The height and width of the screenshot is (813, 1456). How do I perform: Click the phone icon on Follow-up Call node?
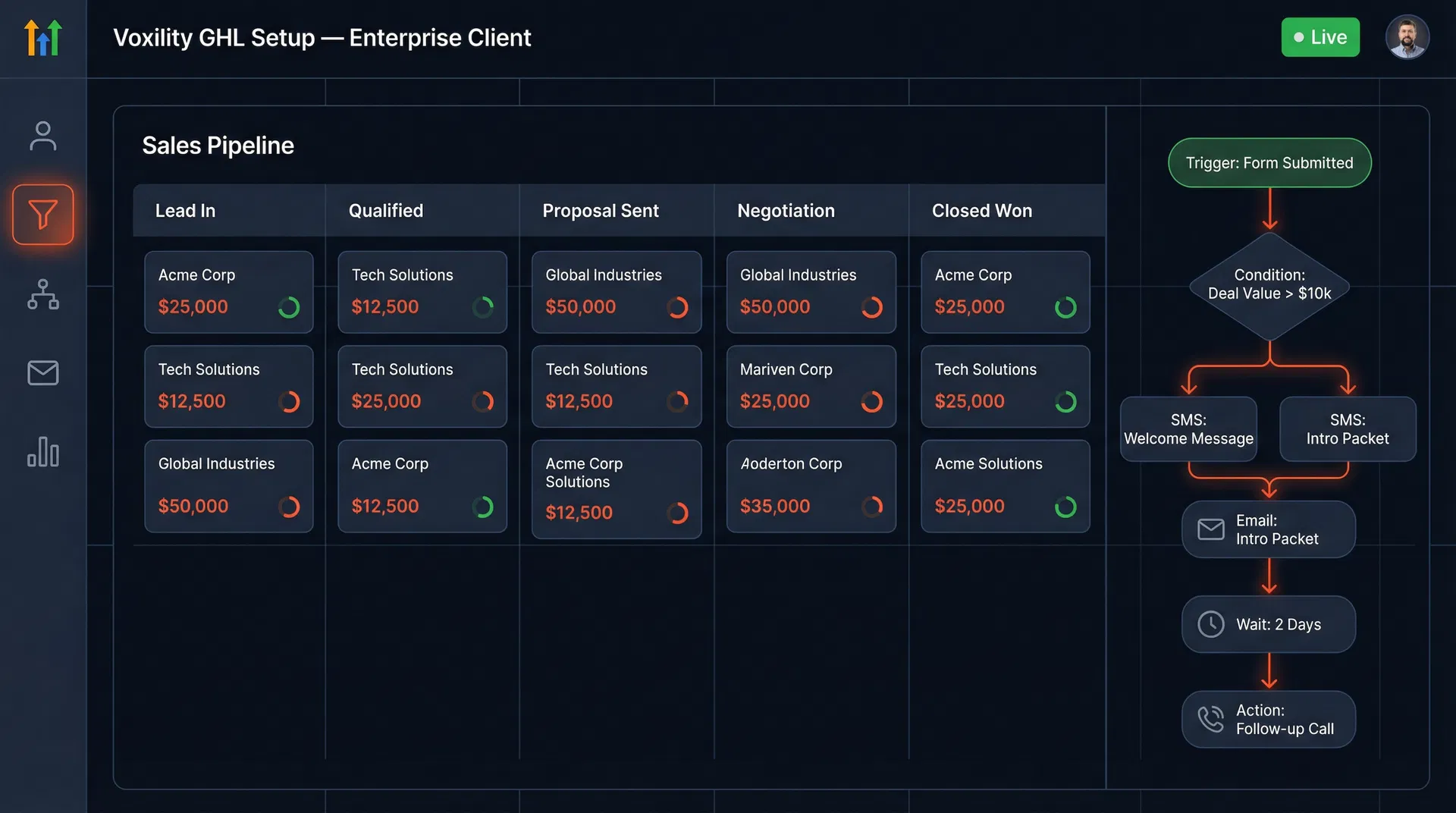(x=1211, y=719)
